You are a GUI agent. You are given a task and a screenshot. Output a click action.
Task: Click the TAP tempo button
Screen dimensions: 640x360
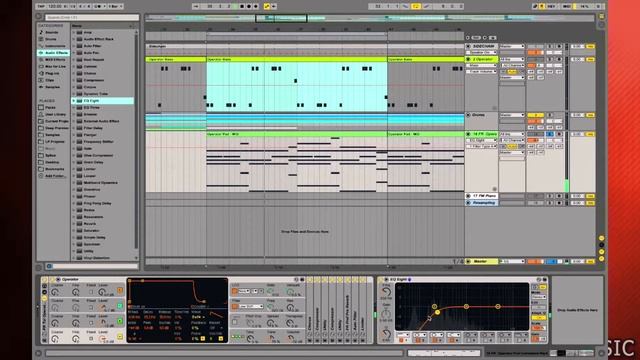pos(41,7)
